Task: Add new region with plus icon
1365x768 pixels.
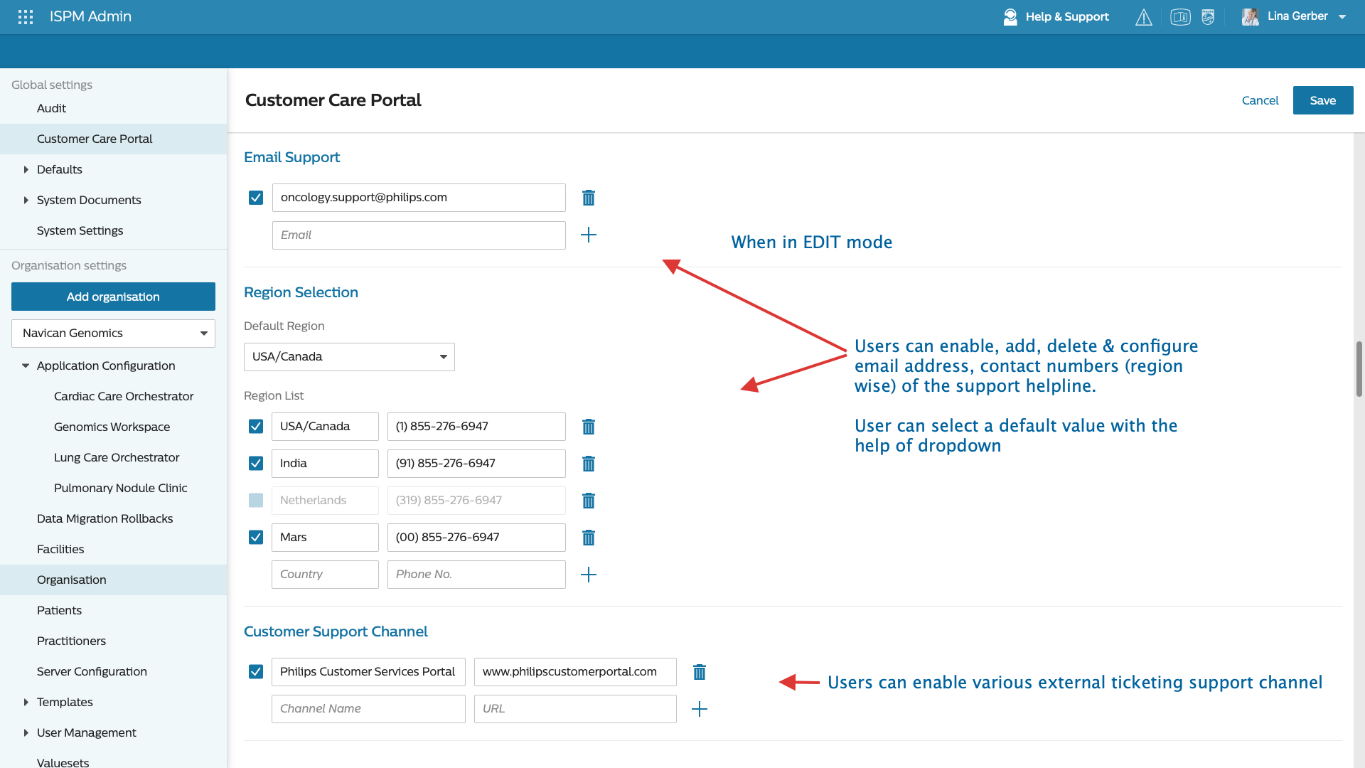Action: pyautogui.click(x=589, y=575)
